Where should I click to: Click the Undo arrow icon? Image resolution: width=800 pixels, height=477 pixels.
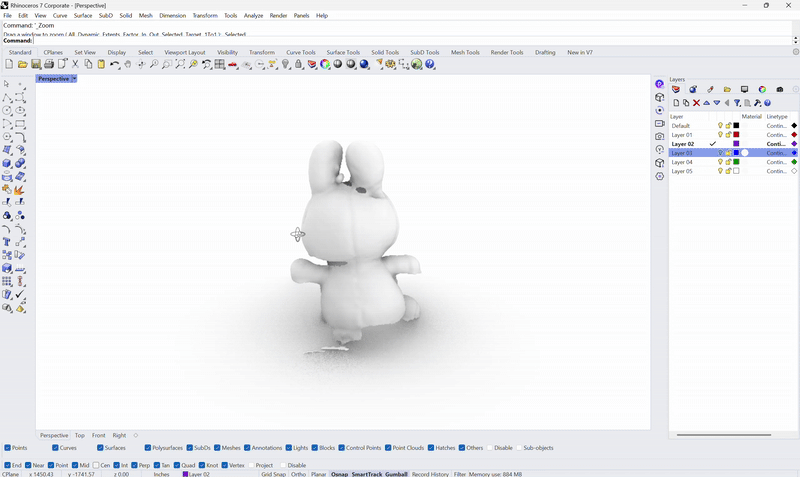pos(115,64)
